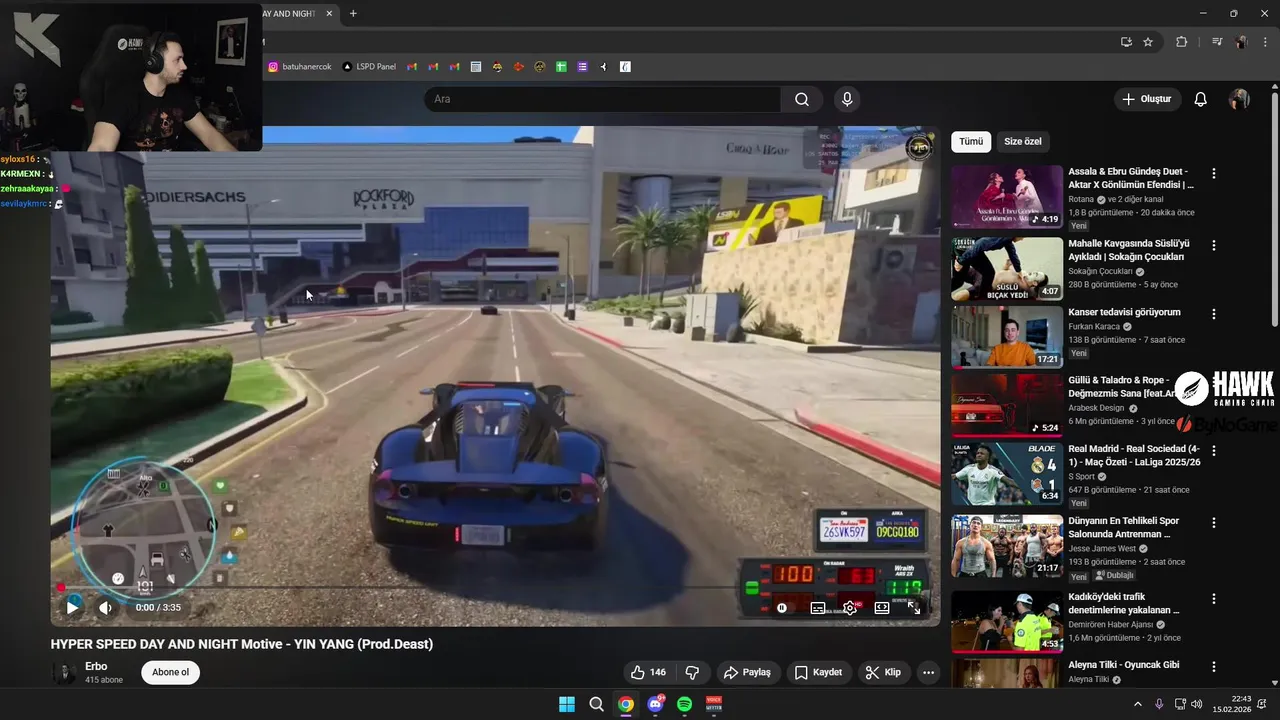Open options for Assala & Ebru video
Viewport: 1280px width, 720px height.
click(x=1214, y=173)
